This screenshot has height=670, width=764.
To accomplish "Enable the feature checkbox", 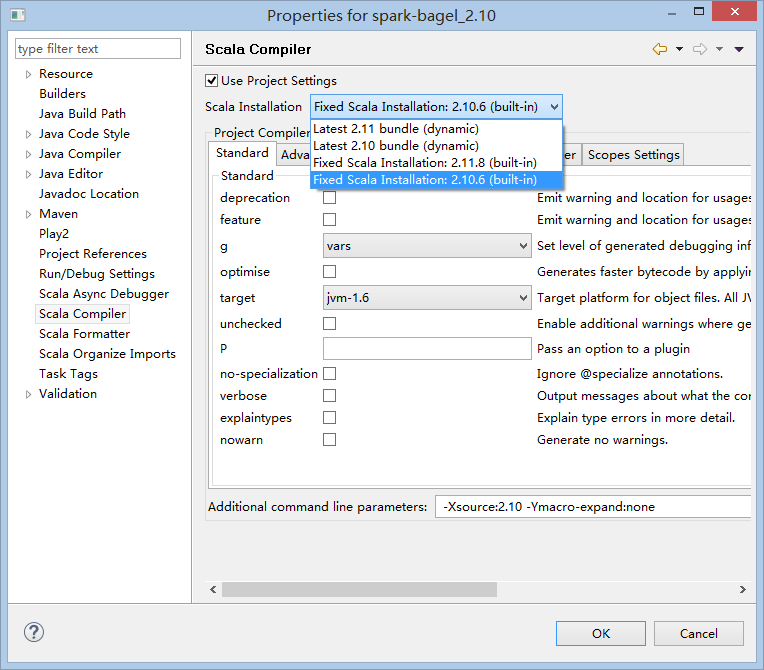I will (329, 220).
